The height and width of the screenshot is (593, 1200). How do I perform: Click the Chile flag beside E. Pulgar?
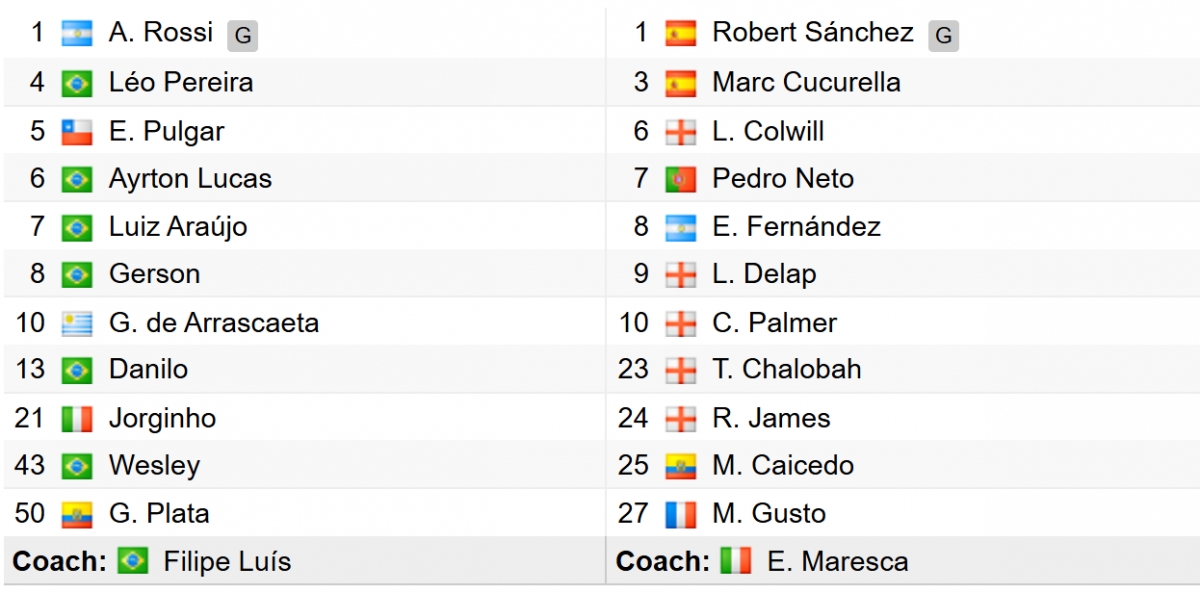(x=77, y=131)
